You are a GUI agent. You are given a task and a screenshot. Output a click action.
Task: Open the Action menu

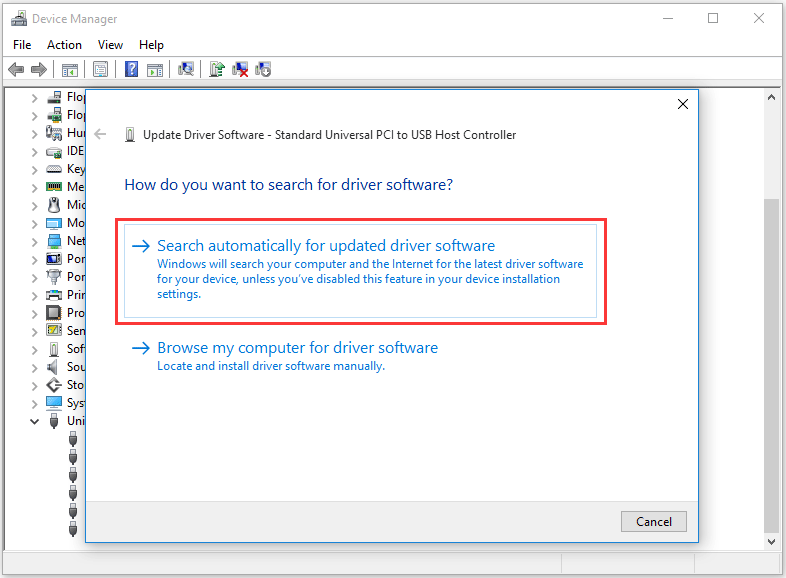click(x=64, y=45)
